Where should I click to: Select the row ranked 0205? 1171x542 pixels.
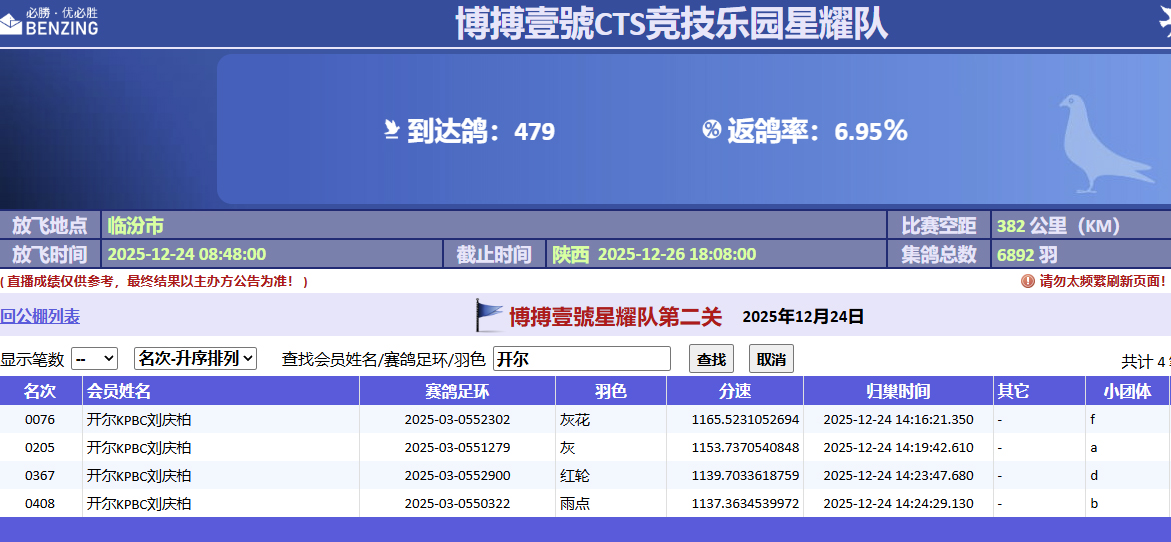point(40,448)
